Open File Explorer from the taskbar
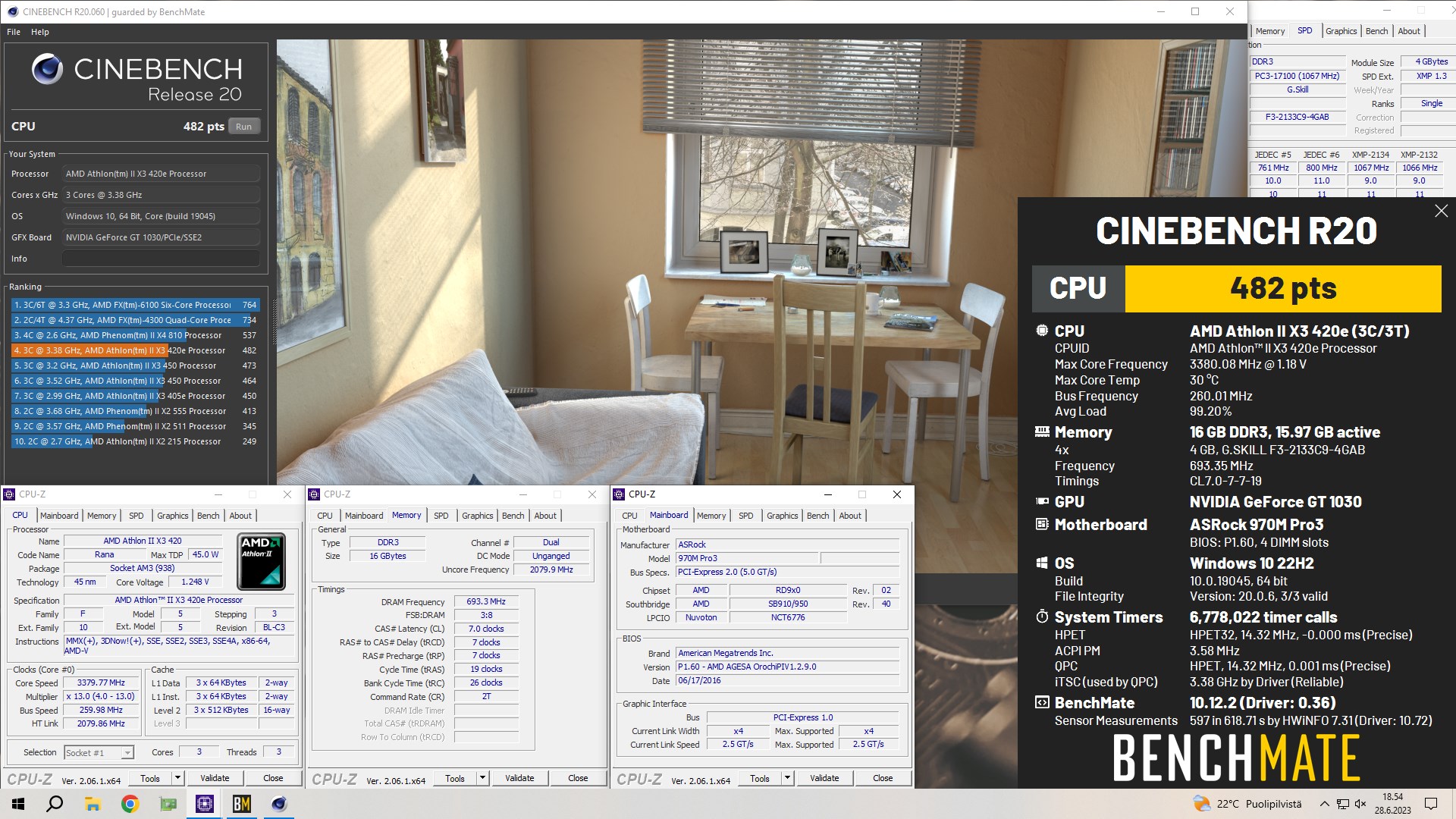 pyautogui.click(x=93, y=804)
